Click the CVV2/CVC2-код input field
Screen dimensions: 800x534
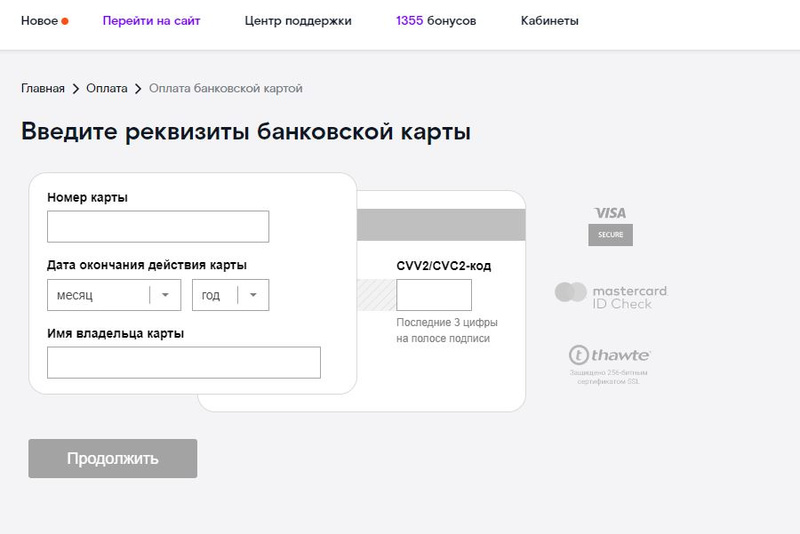(434, 295)
